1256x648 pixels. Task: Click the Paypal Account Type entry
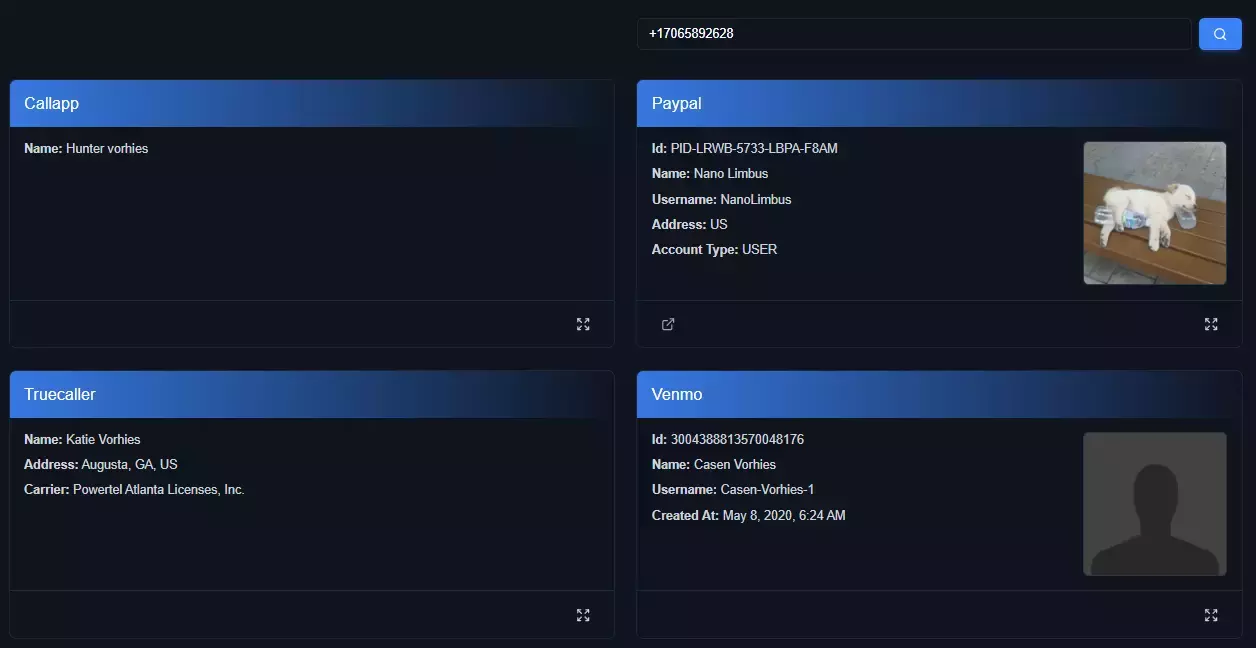coord(714,250)
